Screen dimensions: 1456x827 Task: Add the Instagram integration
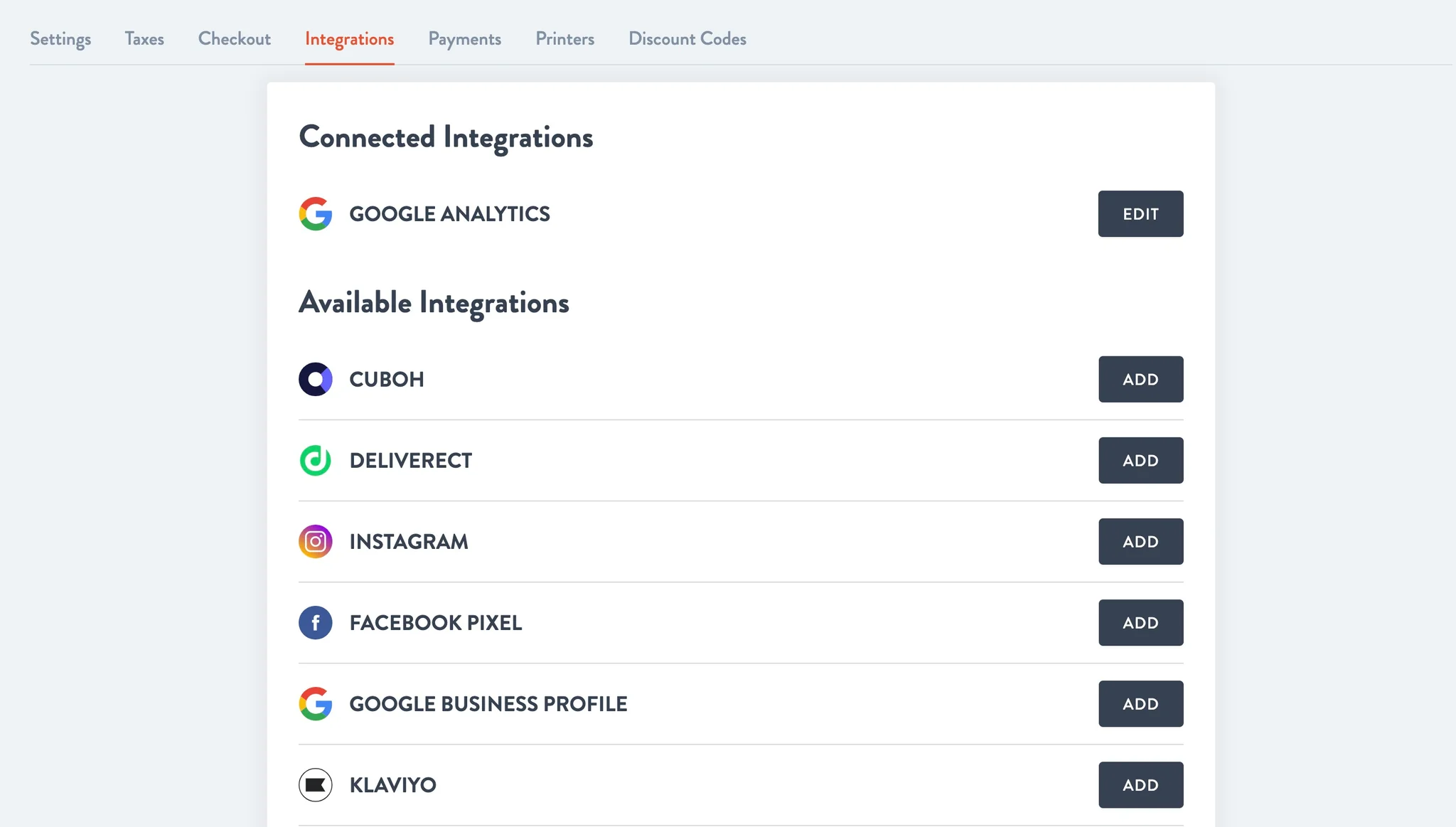tap(1140, 541)
